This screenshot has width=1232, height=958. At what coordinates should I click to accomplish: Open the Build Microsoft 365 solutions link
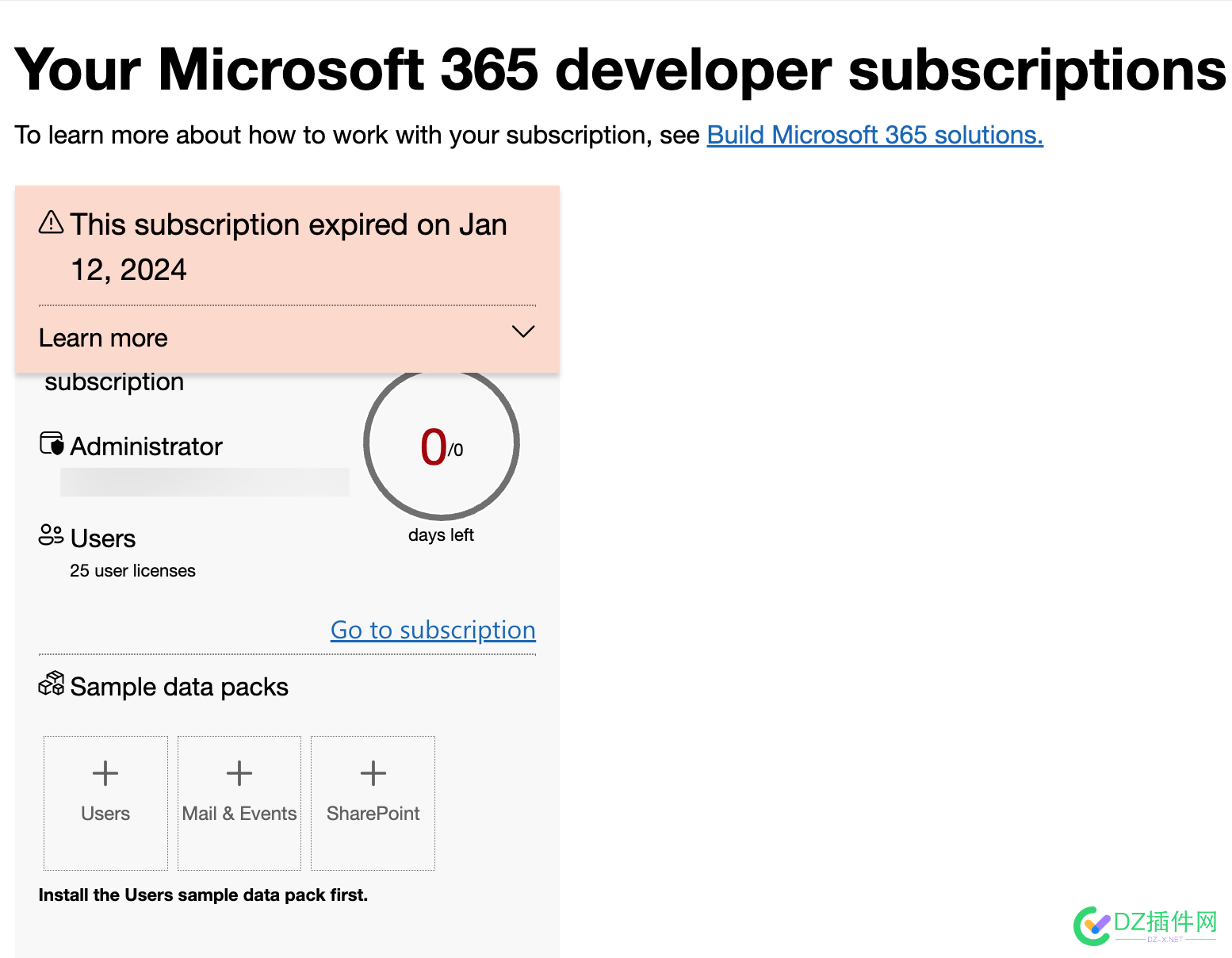(x=874, y=136)
